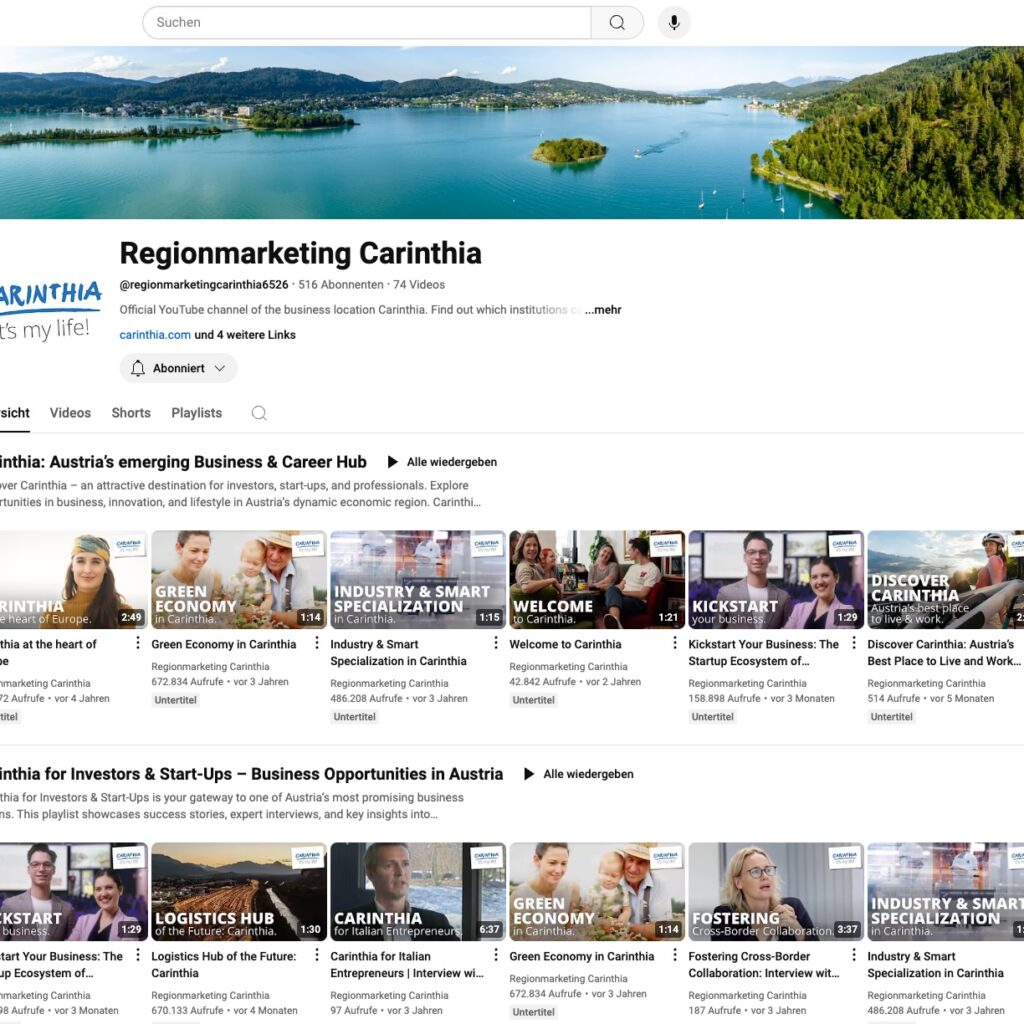The image size is (1024, 1024).
Task: Click the notification bell icon on Abonniert
Action: tap(138, 368)
